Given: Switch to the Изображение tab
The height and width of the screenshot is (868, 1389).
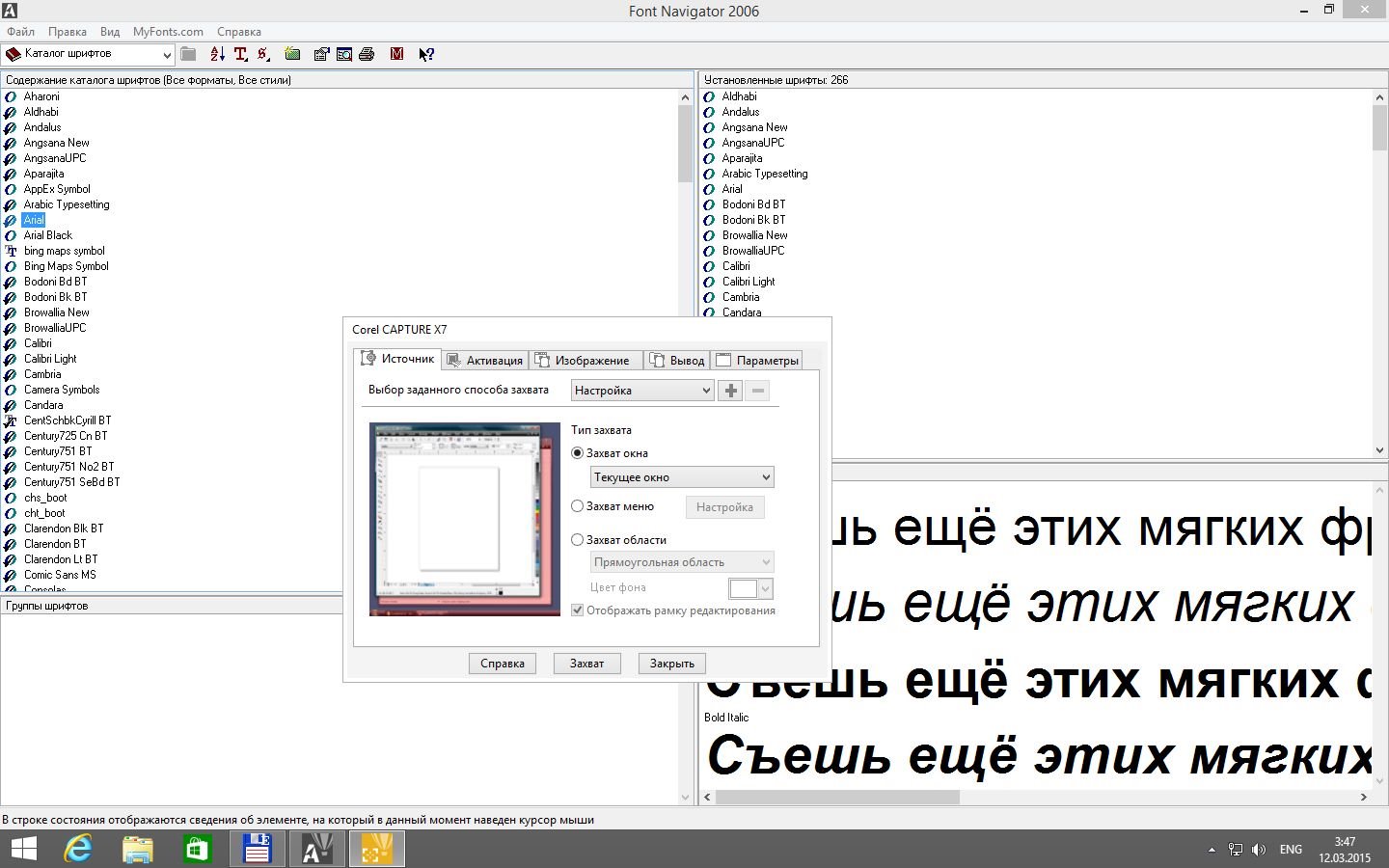Looking at the screenshot, I should coord(586,361).
